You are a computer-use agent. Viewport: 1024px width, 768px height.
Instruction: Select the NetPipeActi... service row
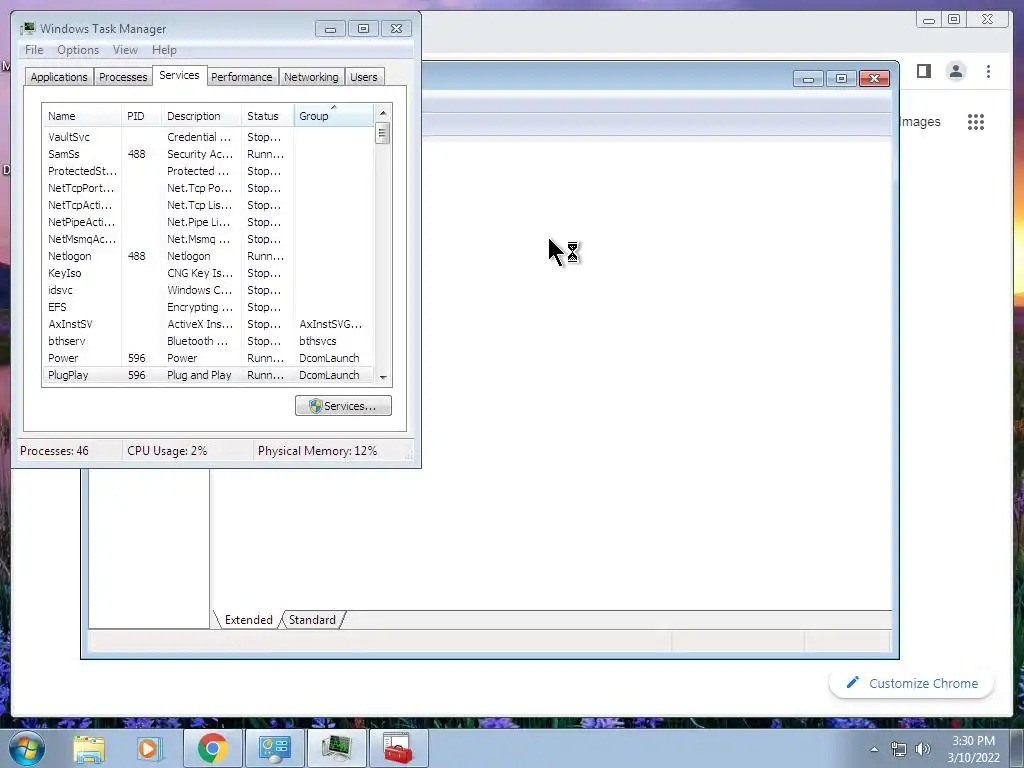pos(208,222)
